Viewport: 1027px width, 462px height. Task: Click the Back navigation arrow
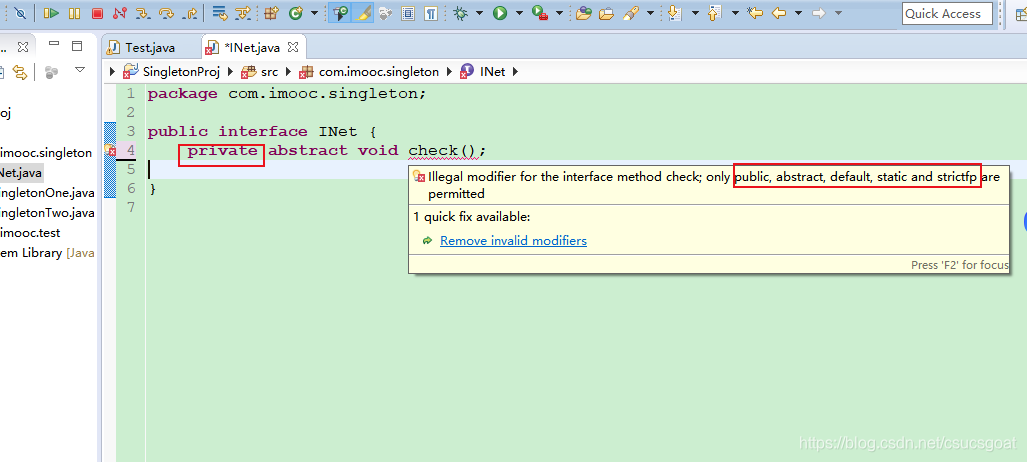click(x=779, y=13)
